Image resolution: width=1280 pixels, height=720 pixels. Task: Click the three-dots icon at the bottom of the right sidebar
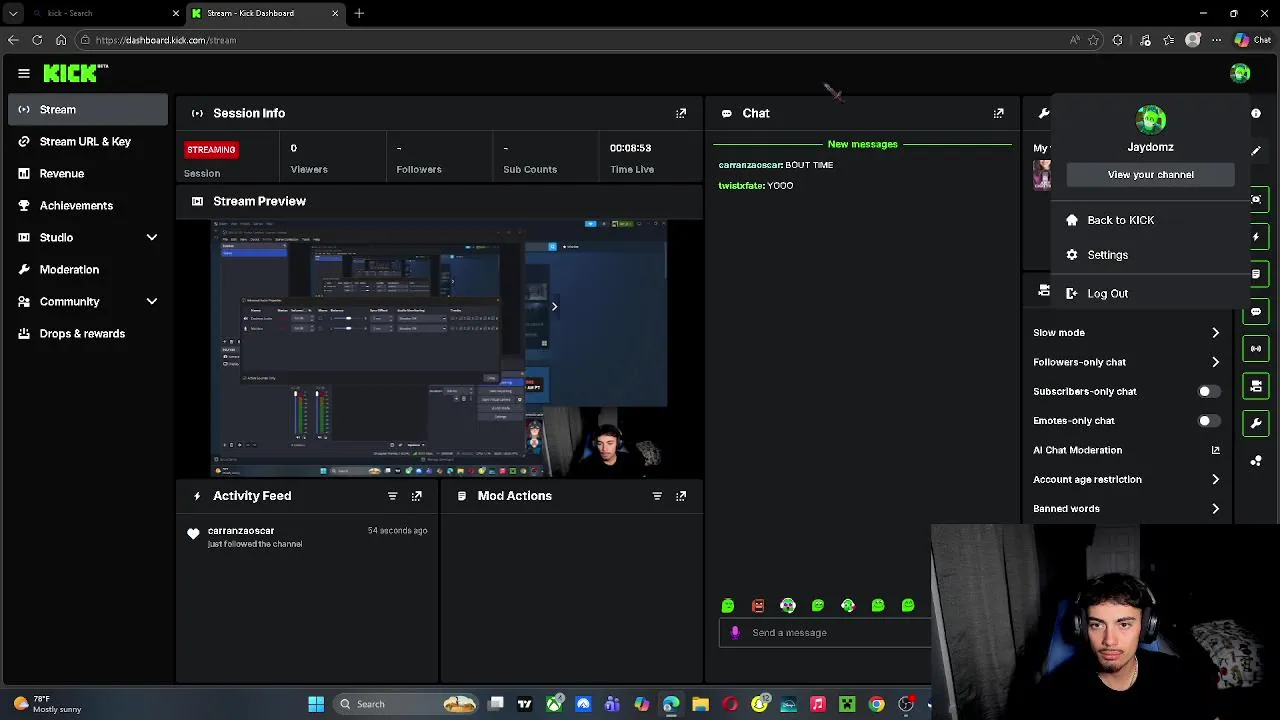point(1256,460)
